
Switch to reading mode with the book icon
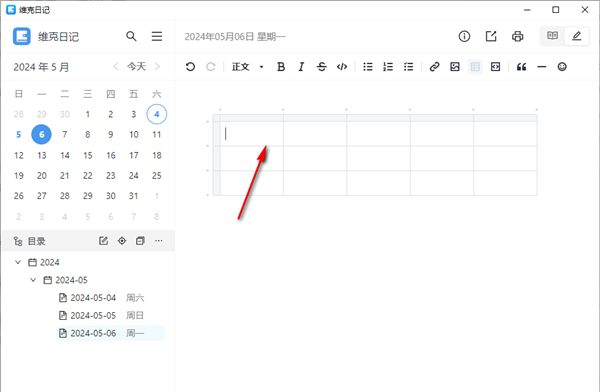[x=552, y=36]
